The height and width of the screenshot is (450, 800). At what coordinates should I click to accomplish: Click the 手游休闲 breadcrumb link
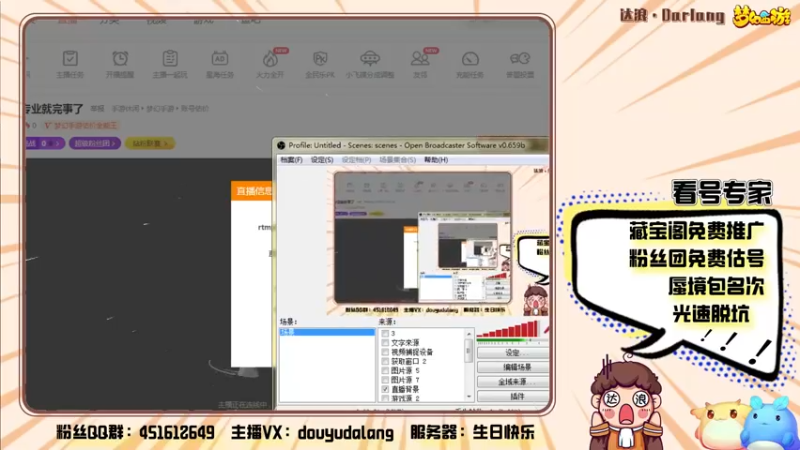pos(125,109)
